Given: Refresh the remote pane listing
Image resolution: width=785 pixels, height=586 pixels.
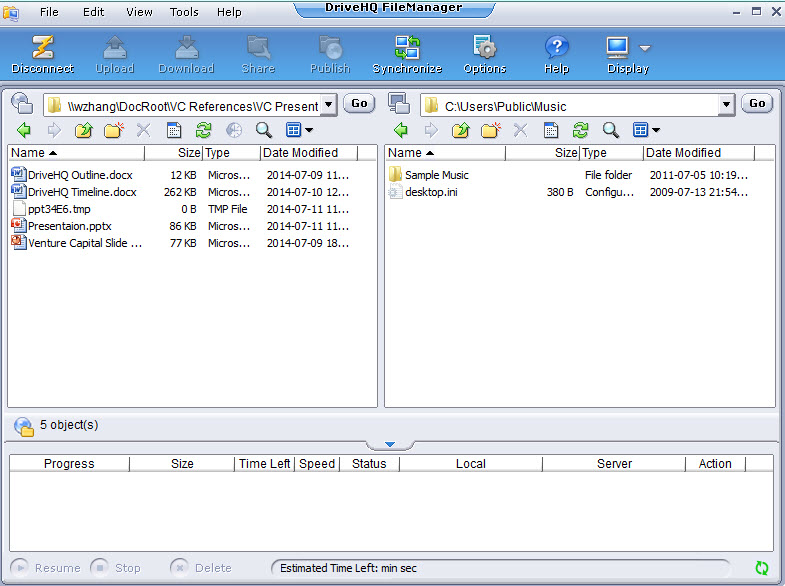Looking at the screenshot, I should (x=203, y=130).
